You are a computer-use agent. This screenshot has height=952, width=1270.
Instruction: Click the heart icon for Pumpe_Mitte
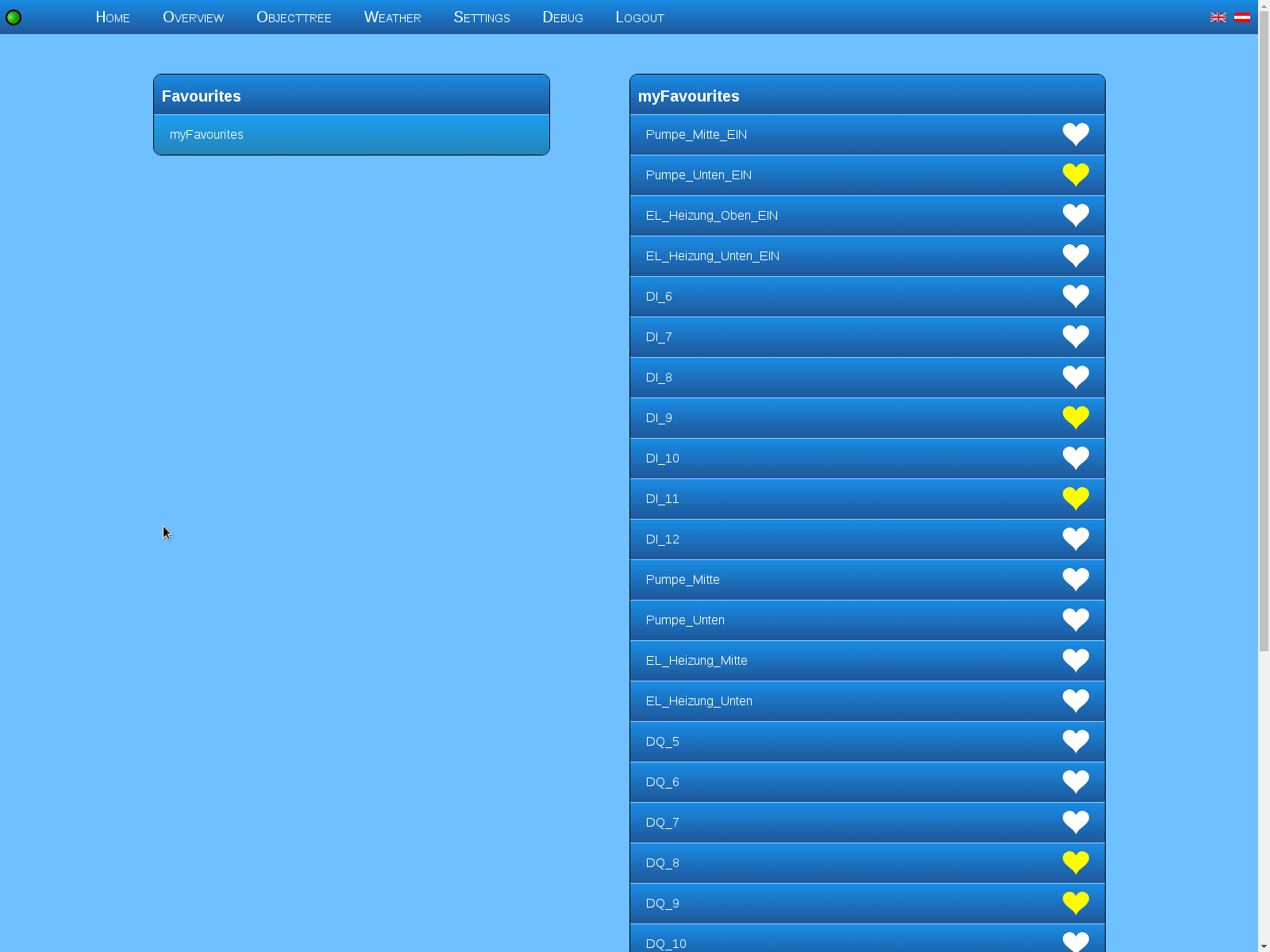pyautogui.click(x=1076, y=579)
